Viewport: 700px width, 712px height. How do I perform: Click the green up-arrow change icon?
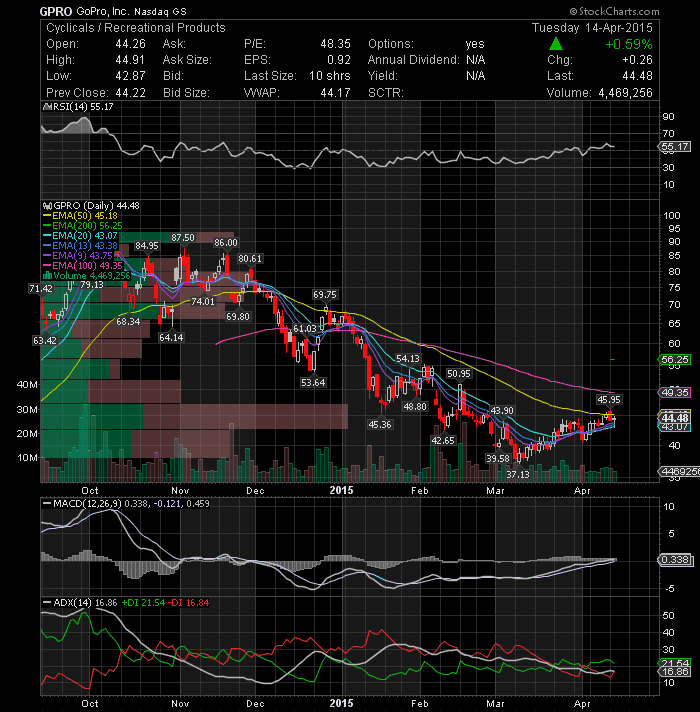556,44
